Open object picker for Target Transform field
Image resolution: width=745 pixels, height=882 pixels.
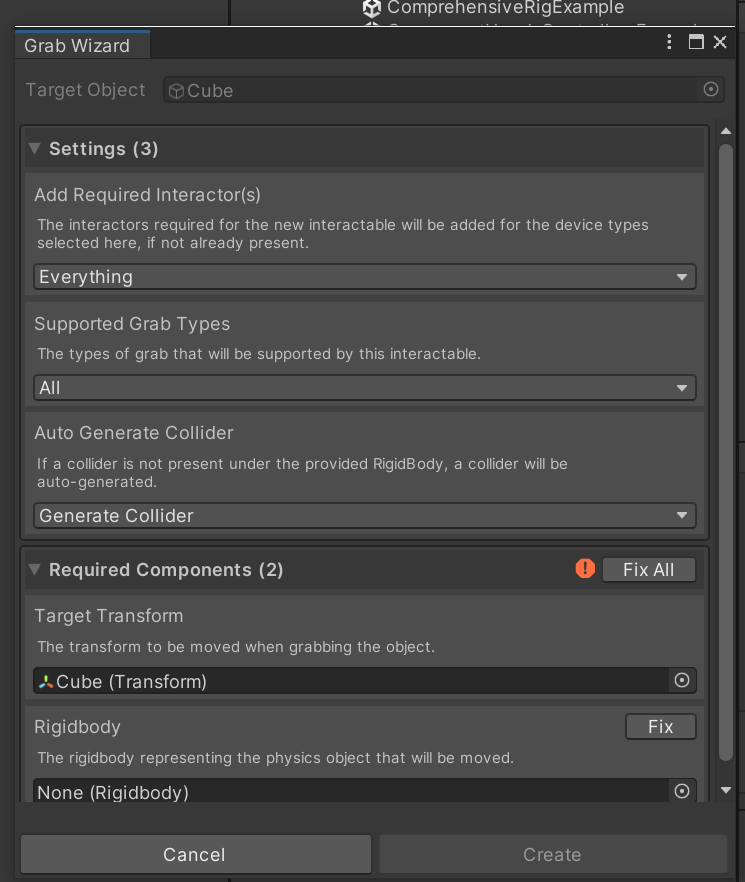(682, 681)
